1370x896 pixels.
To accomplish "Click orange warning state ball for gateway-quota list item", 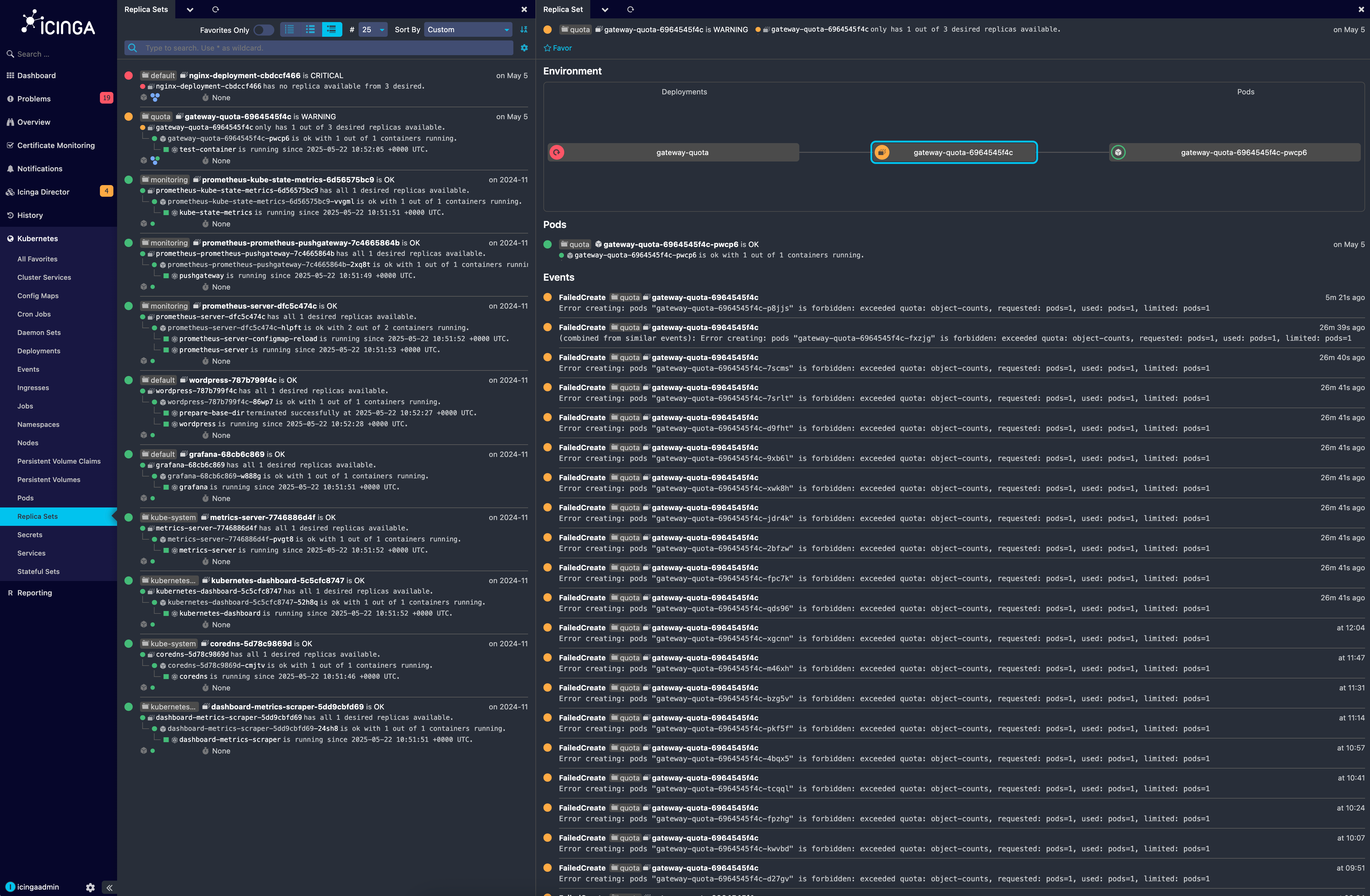I will coord(129,117).
